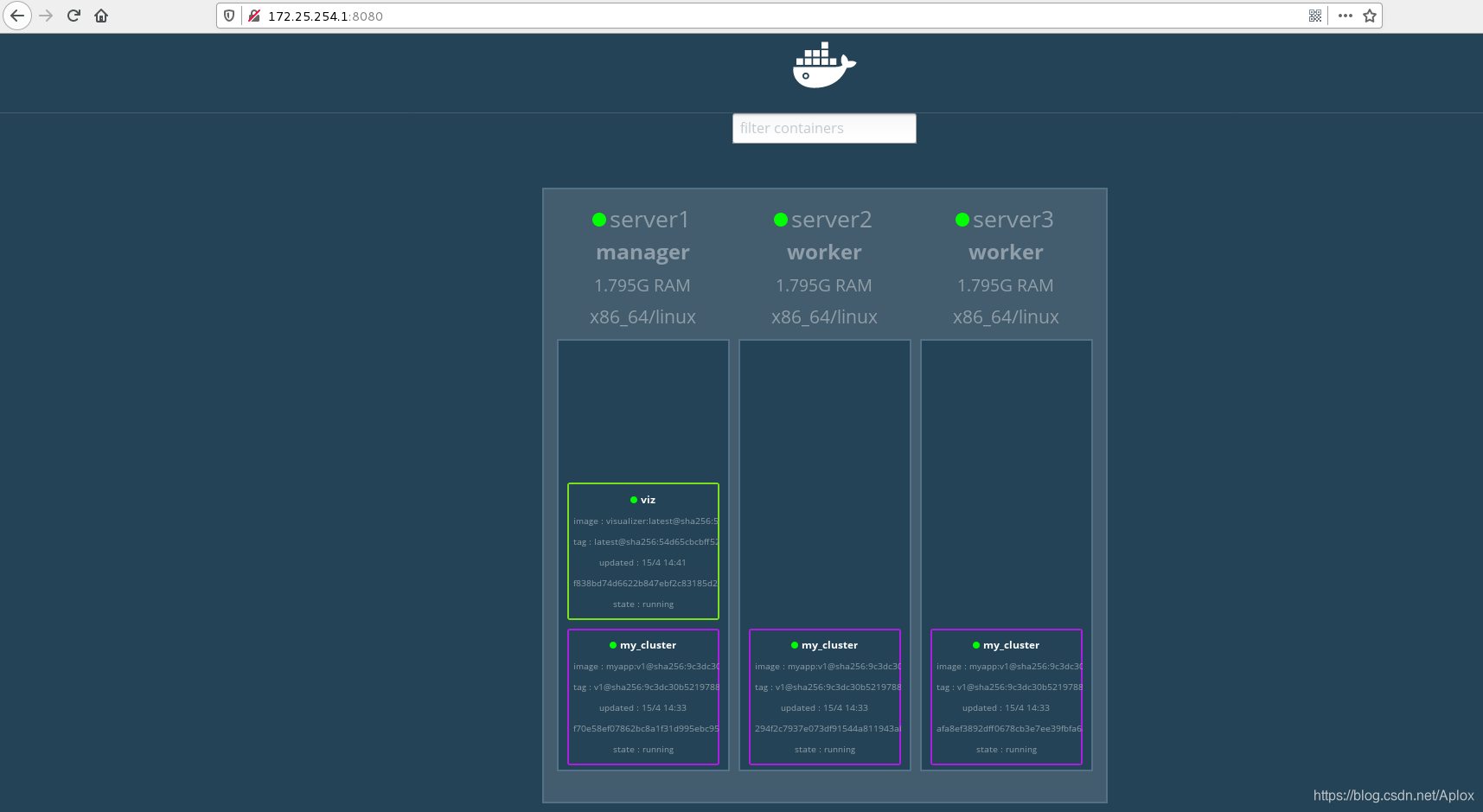The image size is (1483, 812).
Task: Select the server3 node name
Action: tap(1013, 220)
